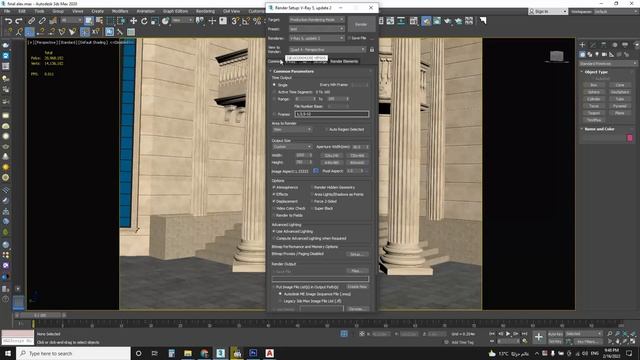
Task: Click in the Frames input field
Action: (332, 114)
